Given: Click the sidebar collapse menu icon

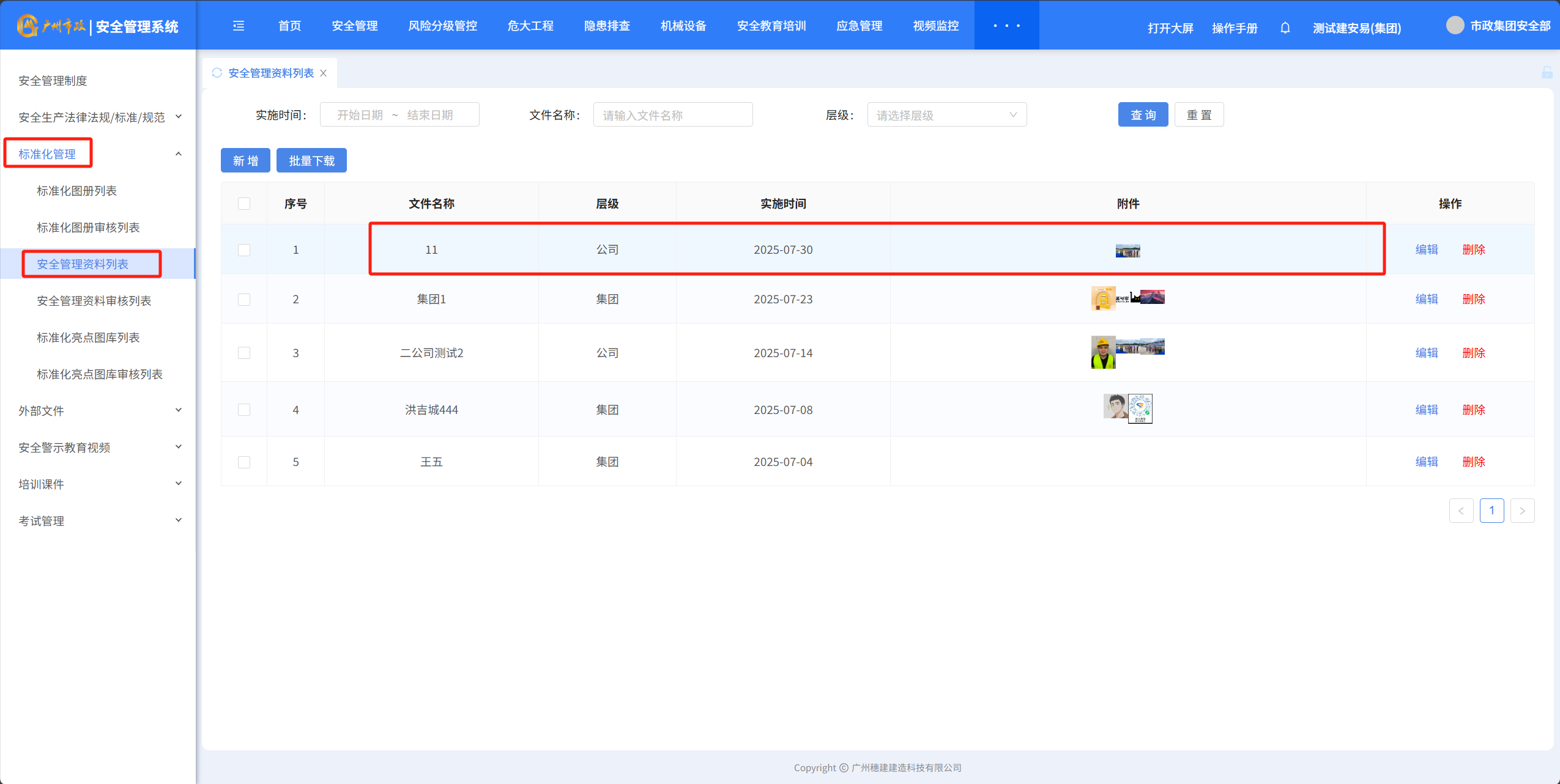Looking at the screenshot, I should click(x=239, y=26).
